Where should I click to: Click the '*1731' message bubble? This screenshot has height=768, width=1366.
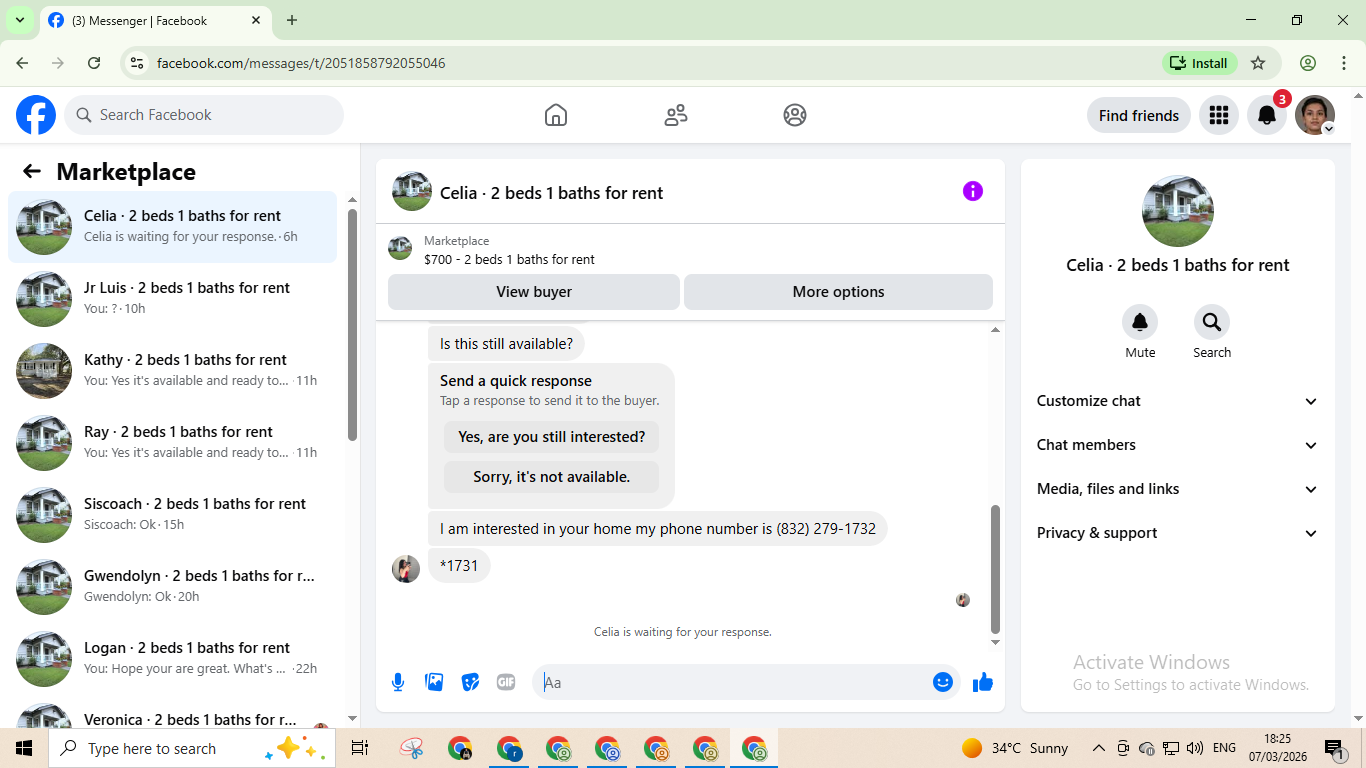459,566
